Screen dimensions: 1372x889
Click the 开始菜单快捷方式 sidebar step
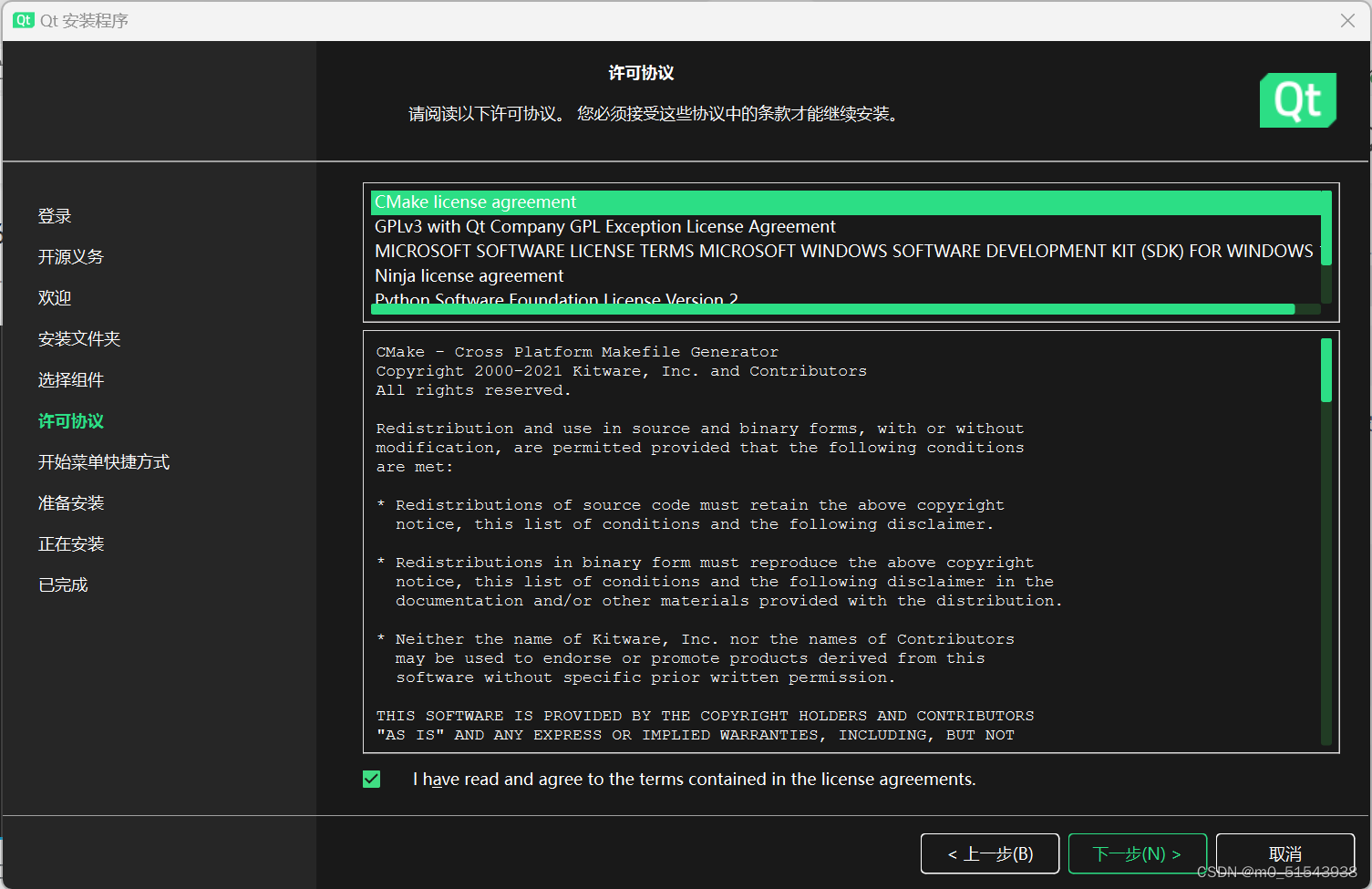click(104, 462)
